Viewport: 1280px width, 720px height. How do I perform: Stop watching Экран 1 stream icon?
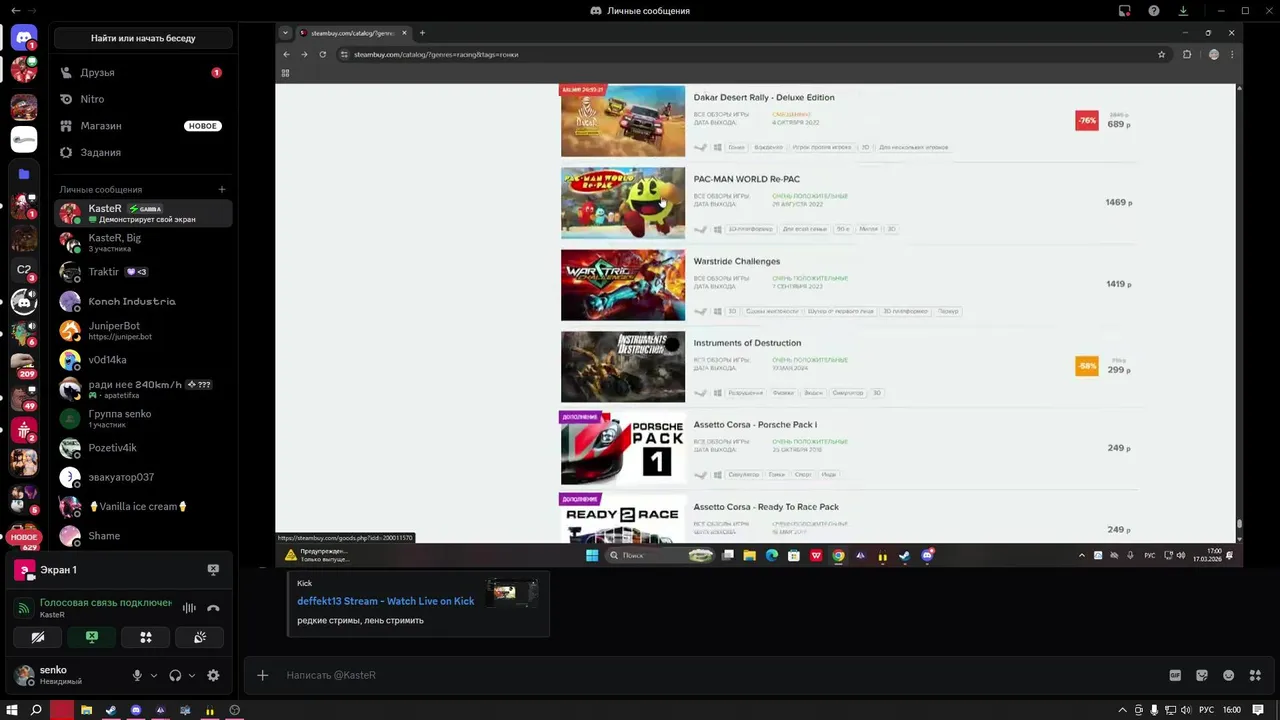click(213, 569)
